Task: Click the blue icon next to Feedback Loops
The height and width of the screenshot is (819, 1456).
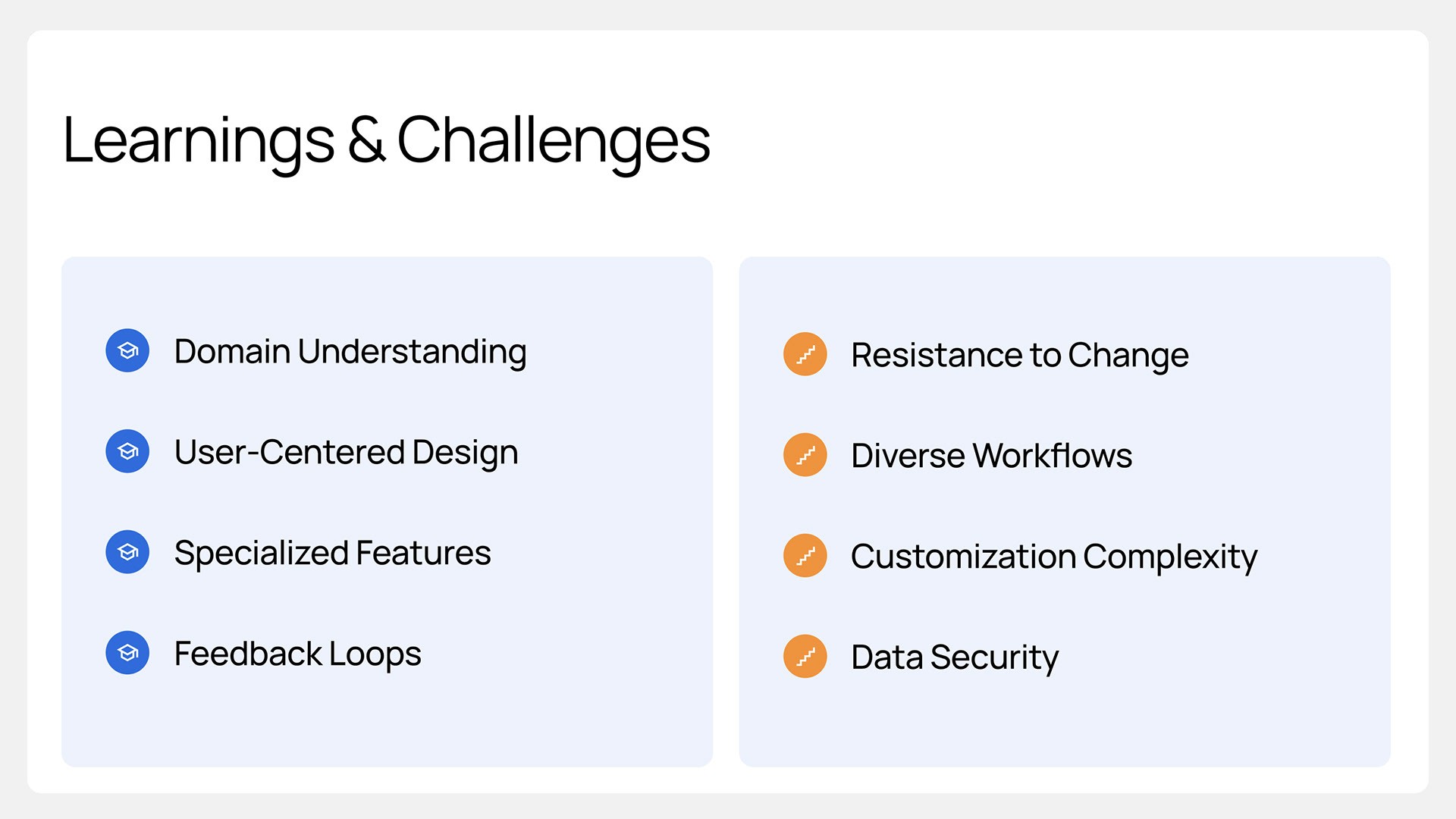Action: point(127,653)
